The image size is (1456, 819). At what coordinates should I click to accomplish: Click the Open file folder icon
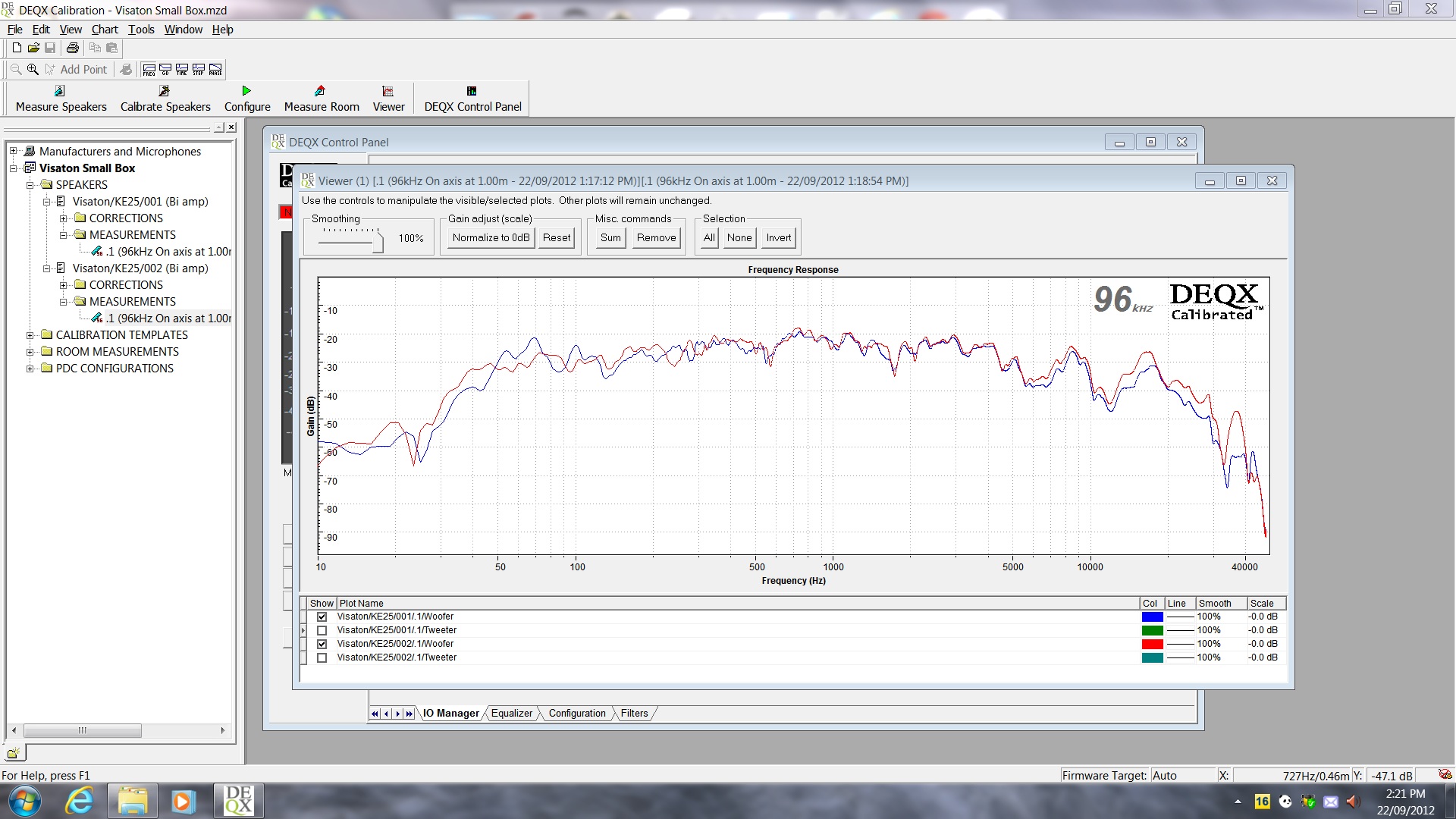33,48
